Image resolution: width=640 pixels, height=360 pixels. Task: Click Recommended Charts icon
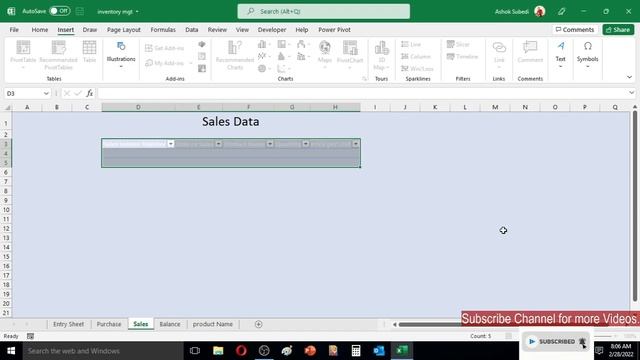pos(235,55)
